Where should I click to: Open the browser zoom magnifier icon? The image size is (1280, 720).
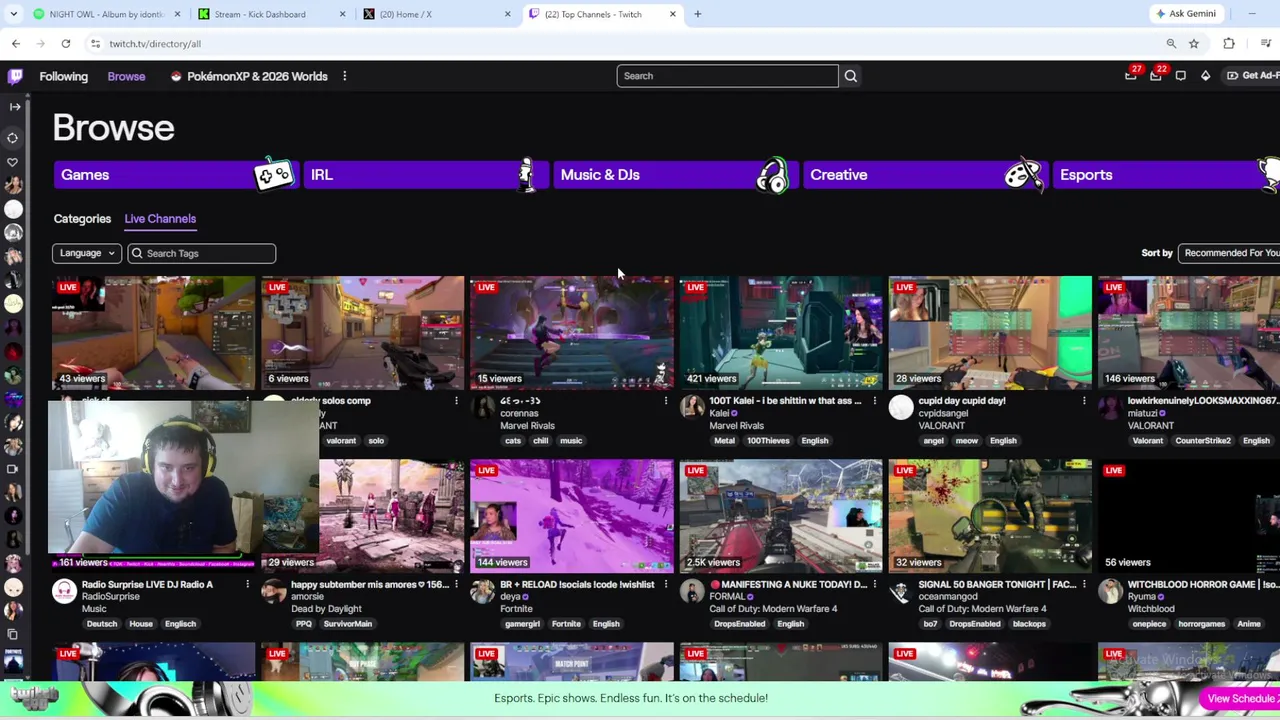[1171, 44]
